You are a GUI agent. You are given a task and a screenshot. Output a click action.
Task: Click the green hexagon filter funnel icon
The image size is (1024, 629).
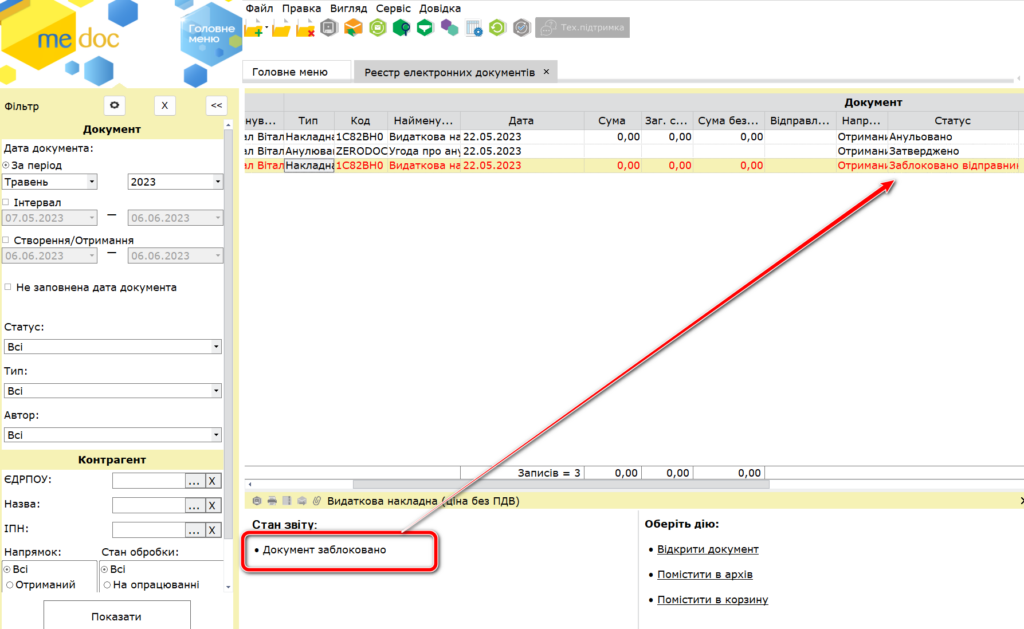pyautogui.click(x=425, y=28)
